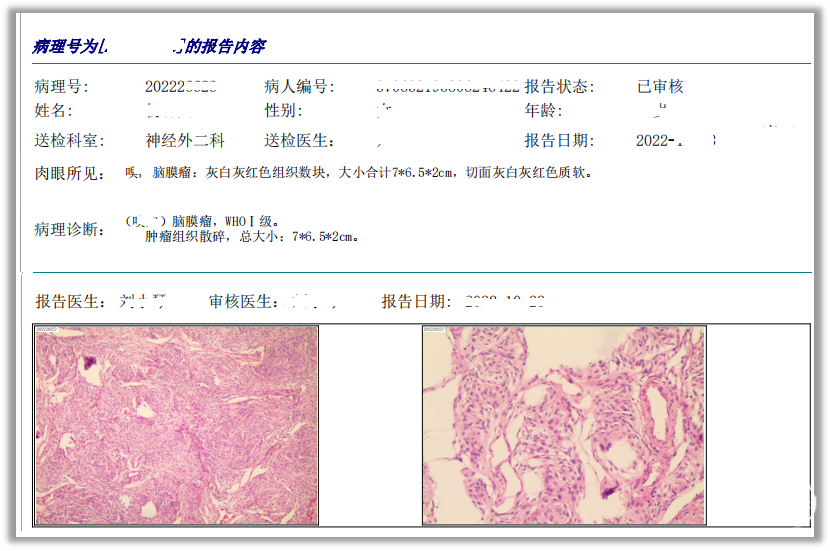The width and height of the screenshot is (830, 551).
Task: Select the gross description text mentioning 7*6.5*2cm 切面
Action: coord(359,173)
